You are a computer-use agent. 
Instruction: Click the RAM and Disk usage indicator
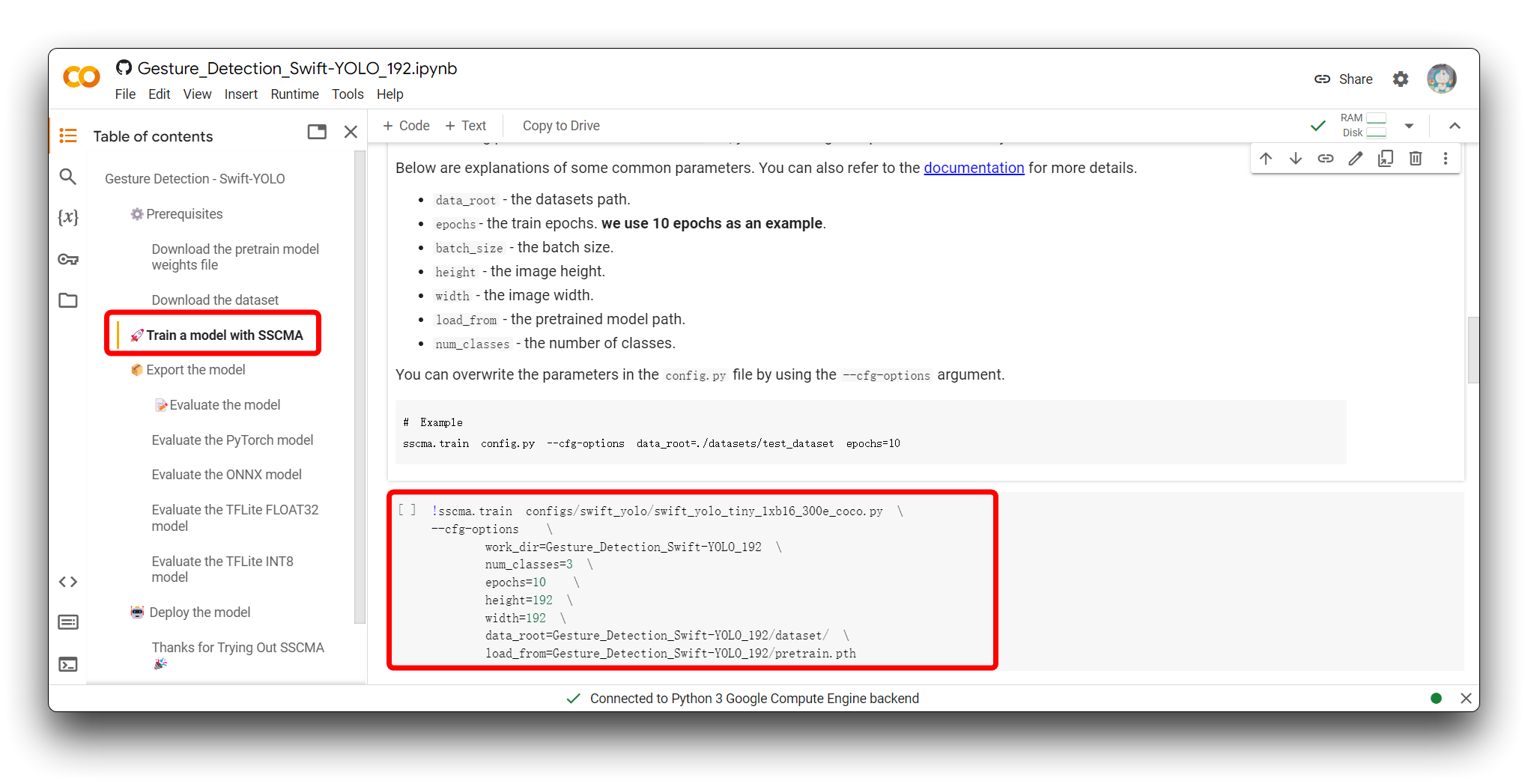pos(1363,126)
